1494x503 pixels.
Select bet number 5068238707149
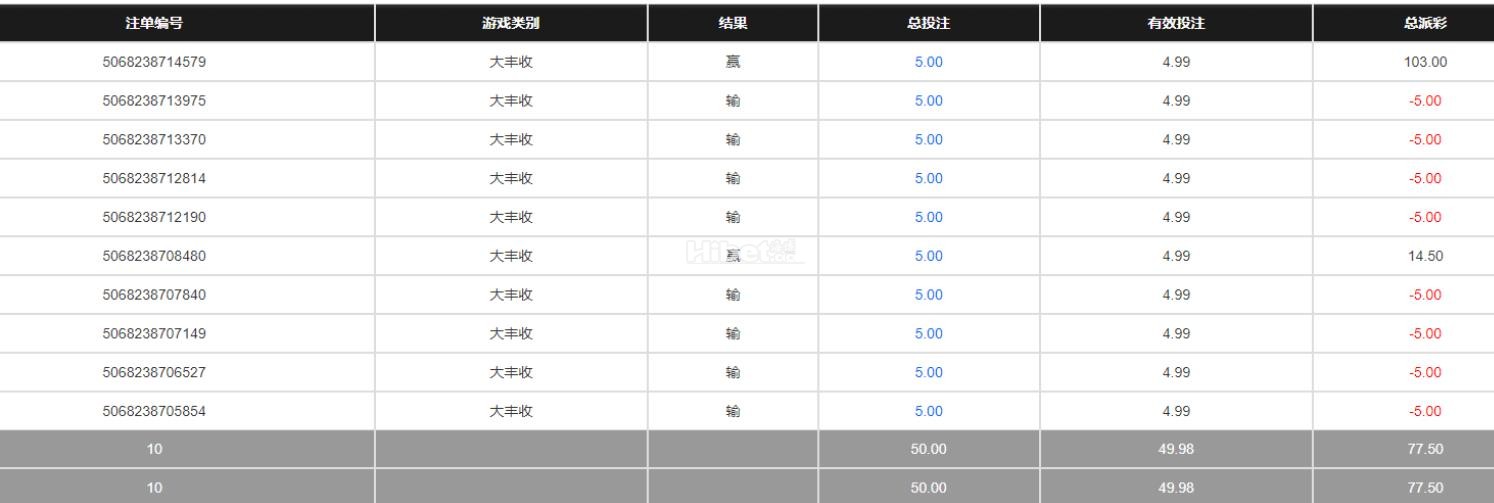[154, 333]
